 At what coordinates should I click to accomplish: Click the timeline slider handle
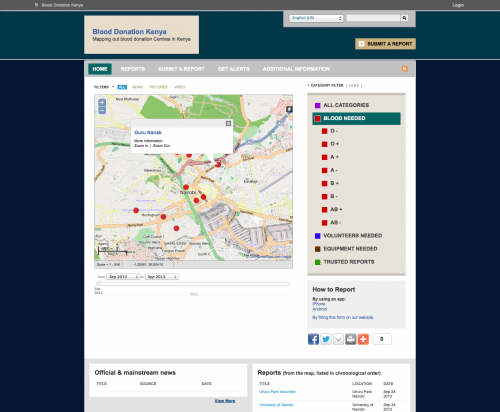coord(98,283)
